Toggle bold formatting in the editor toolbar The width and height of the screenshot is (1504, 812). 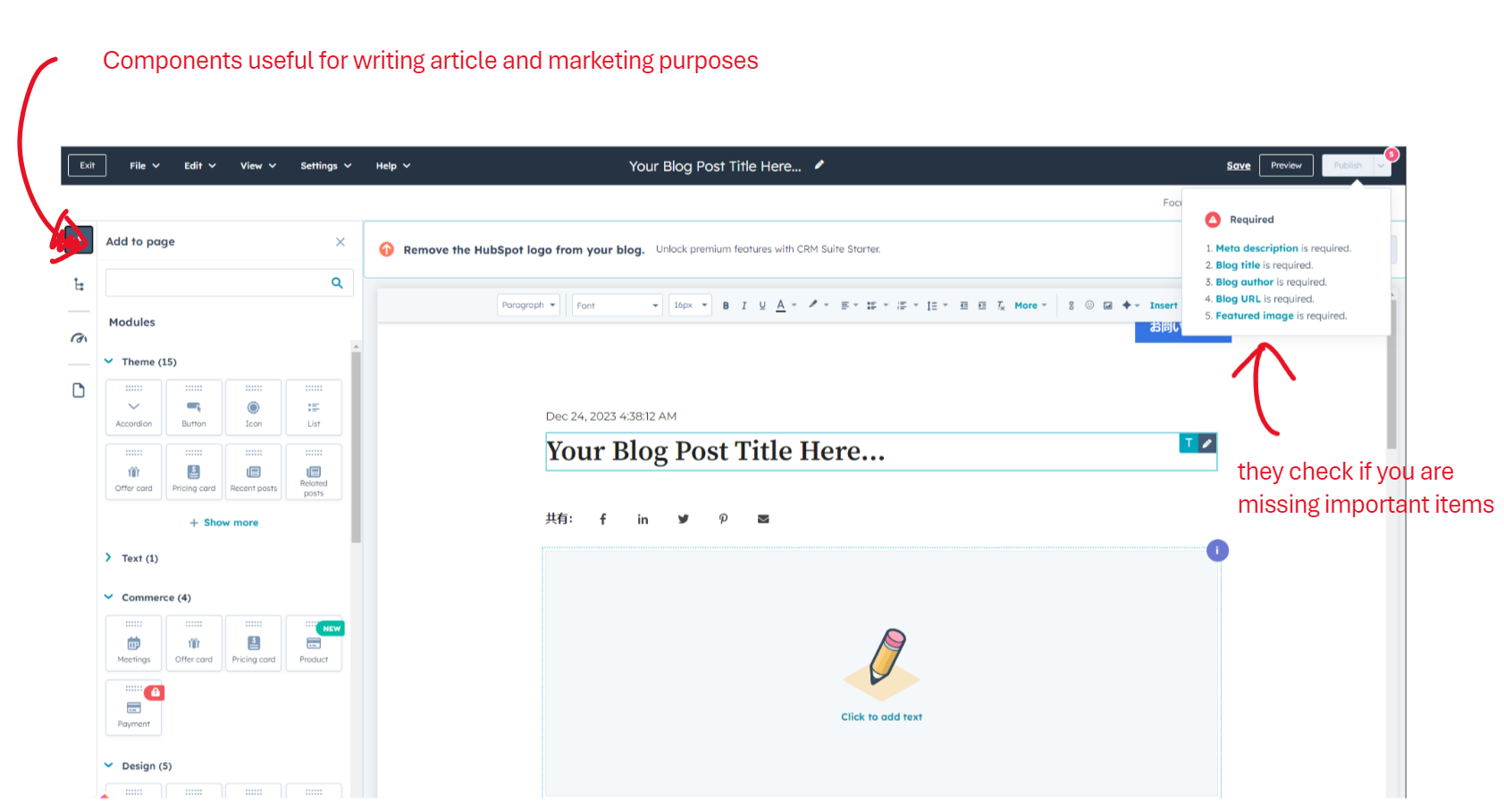click(x=726, y=305)
